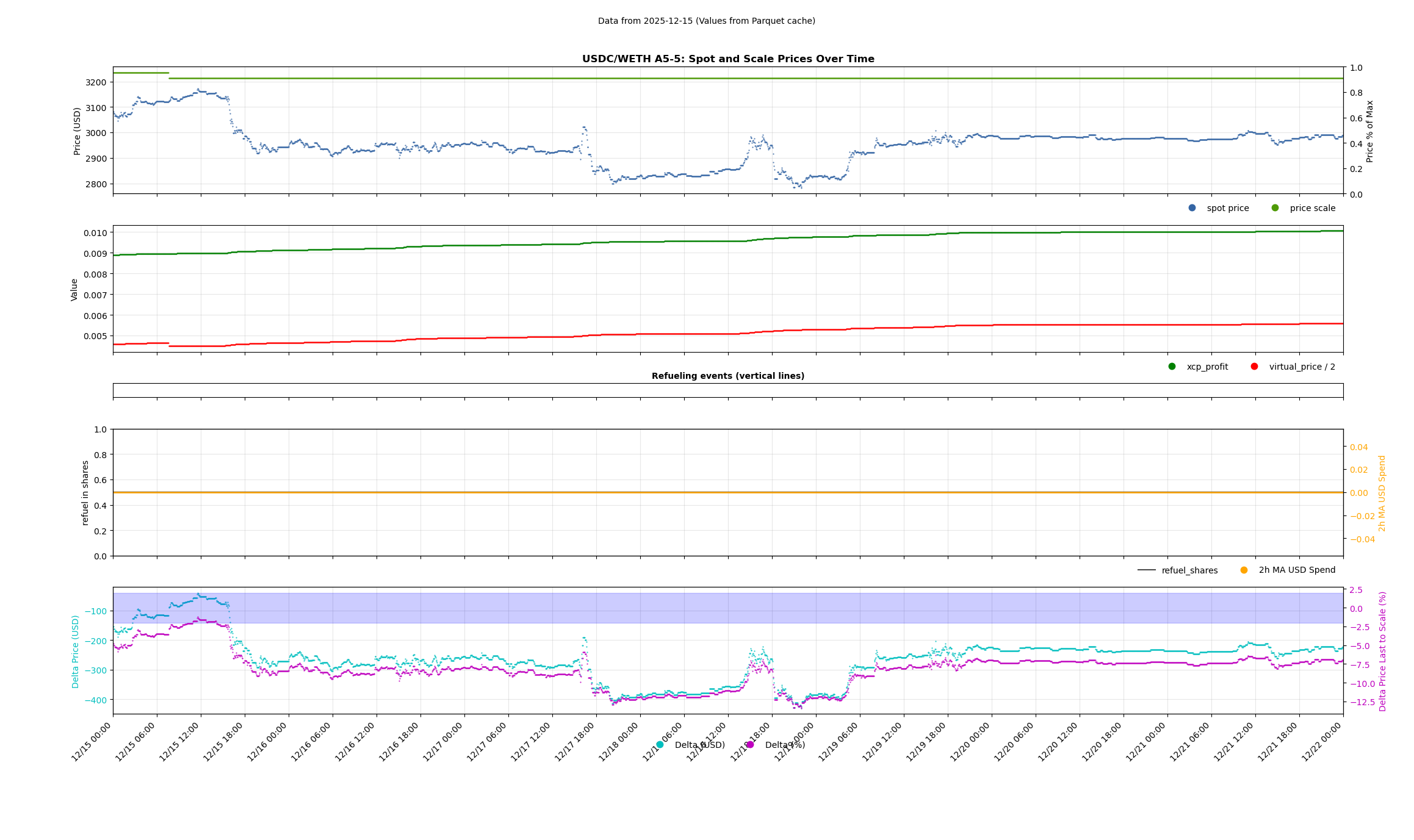1414x840 pixels.
Task: Click the green price scale legend marker
Action: tap(1275, 208)
